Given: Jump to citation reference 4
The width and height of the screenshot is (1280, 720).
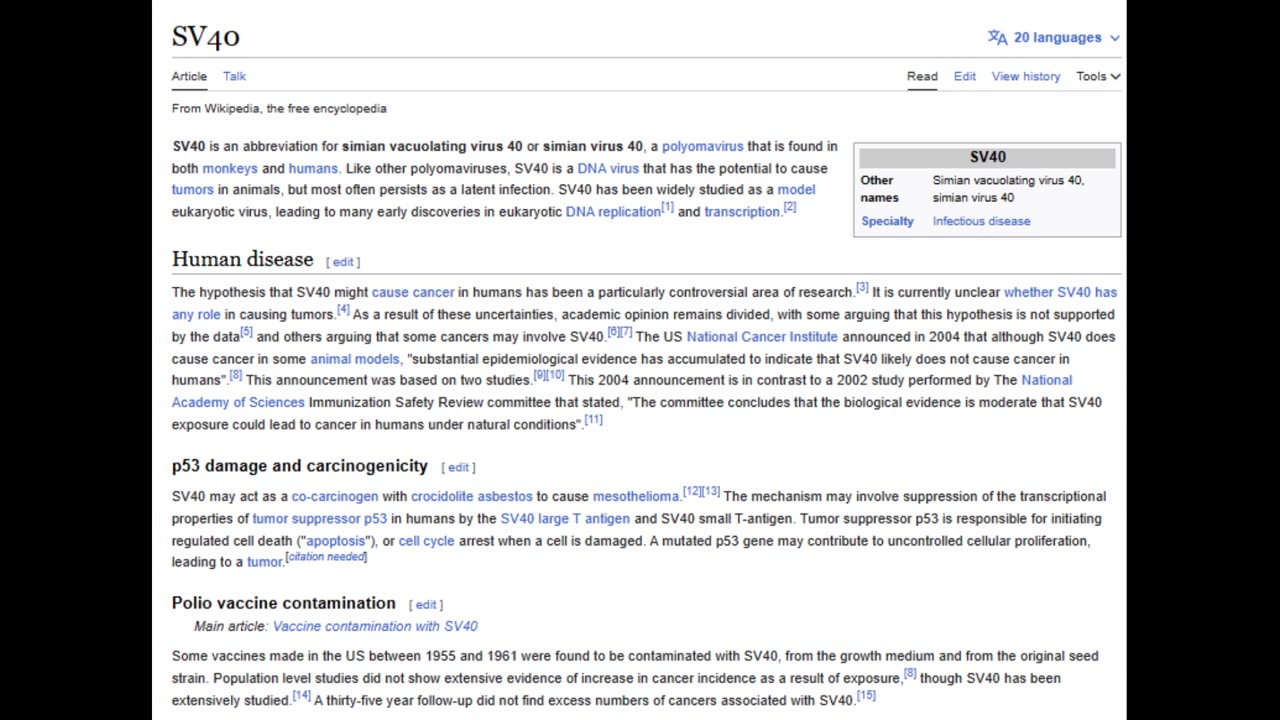Looking at the screenshot, I should coord(343,310).
